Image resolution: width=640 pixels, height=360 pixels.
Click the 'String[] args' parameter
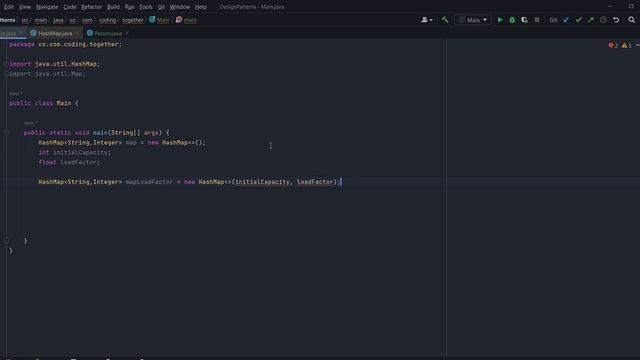tap(135, 133)
